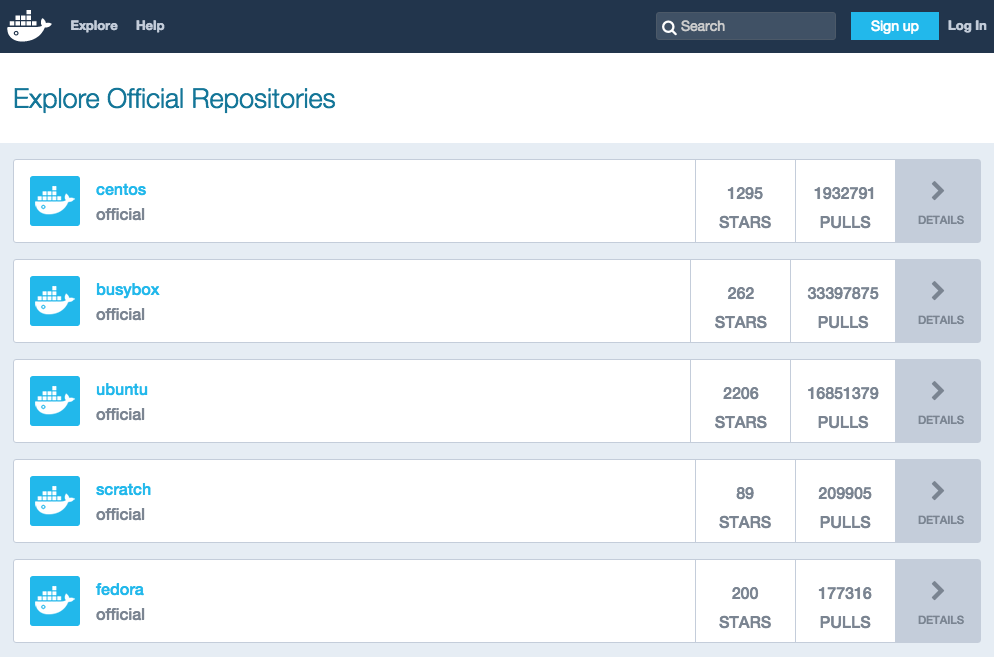Click centos star count 1295
Viewport: 994px width, 657px height.
(x=745, y=193)
